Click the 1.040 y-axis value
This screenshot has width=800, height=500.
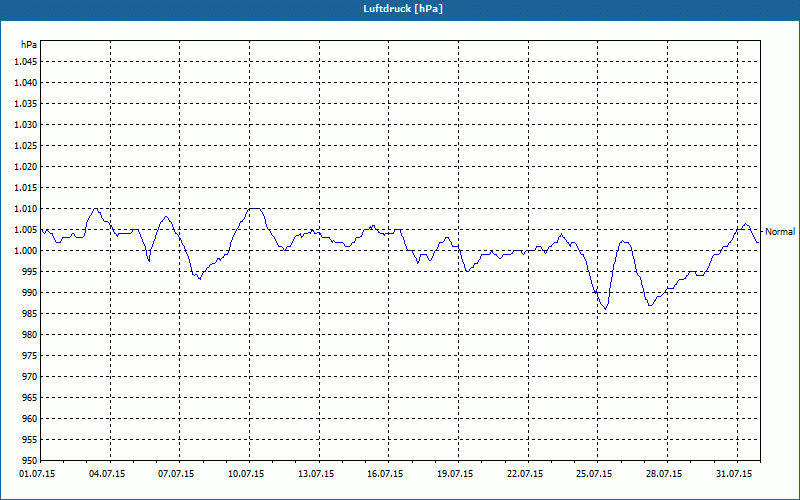pos(26,83)
